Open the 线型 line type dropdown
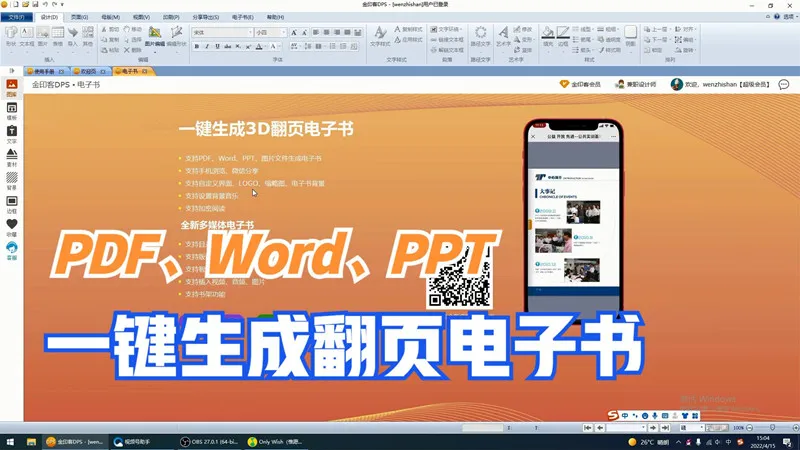 click(x=584, y=30)
